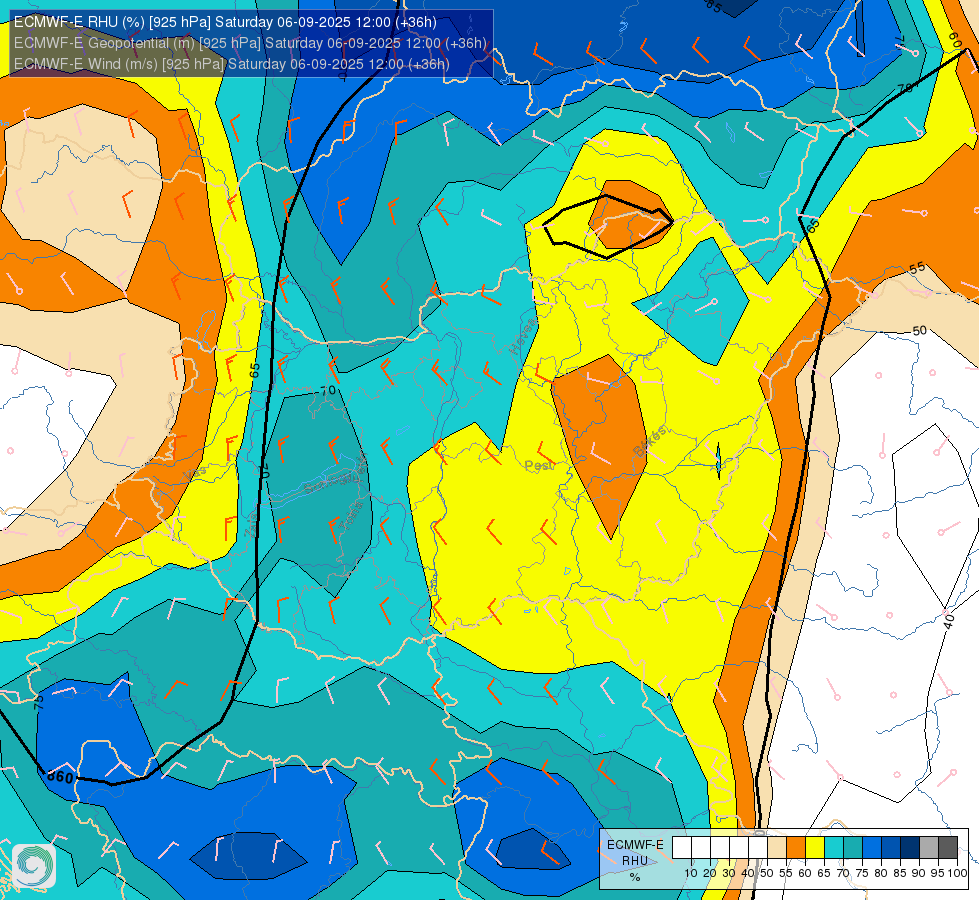Click the legend tick label '10'

tap(691, 873)
